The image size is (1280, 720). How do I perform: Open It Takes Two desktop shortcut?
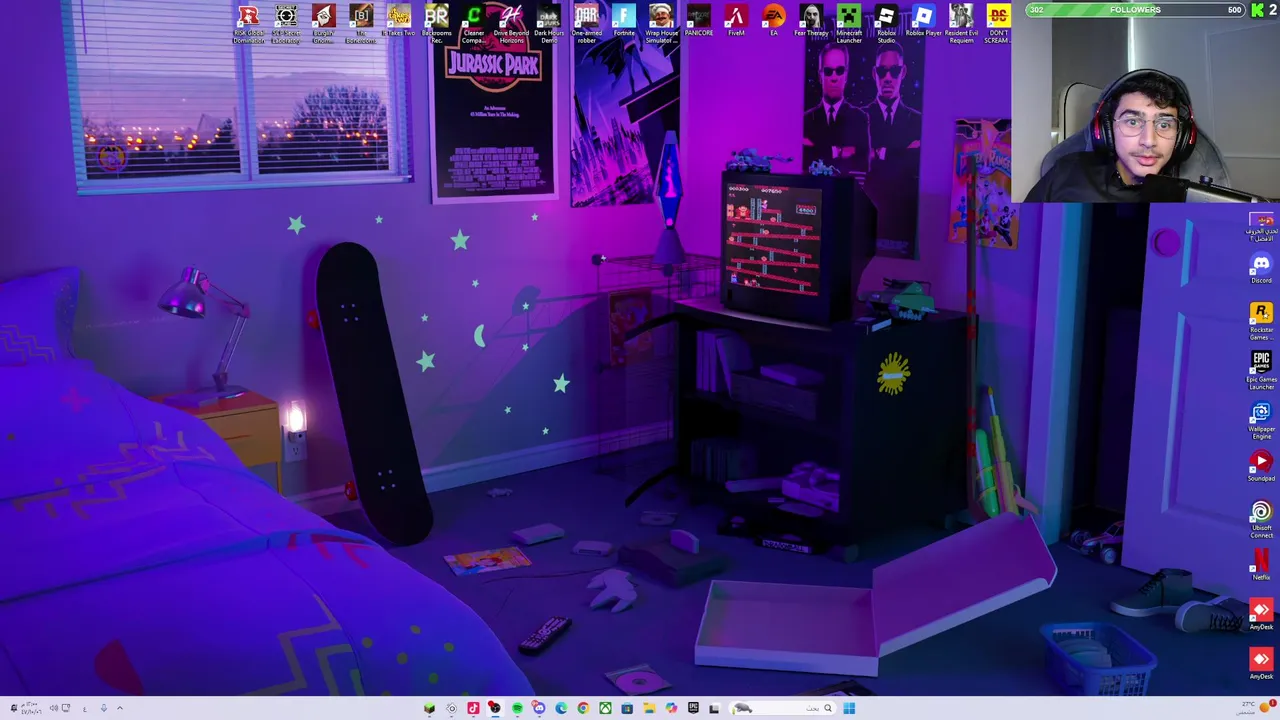click(398, 21)
